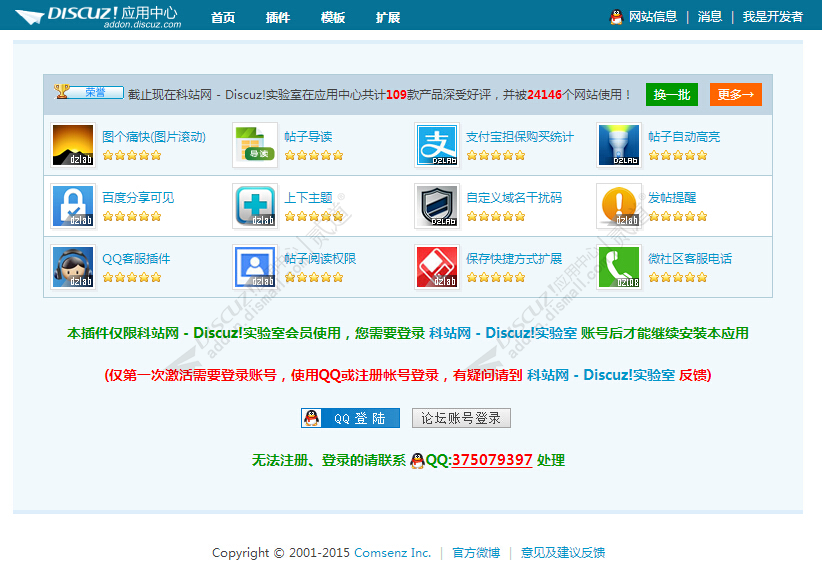Click the star rating under 微社区客服电话

[x=678, y=277]
